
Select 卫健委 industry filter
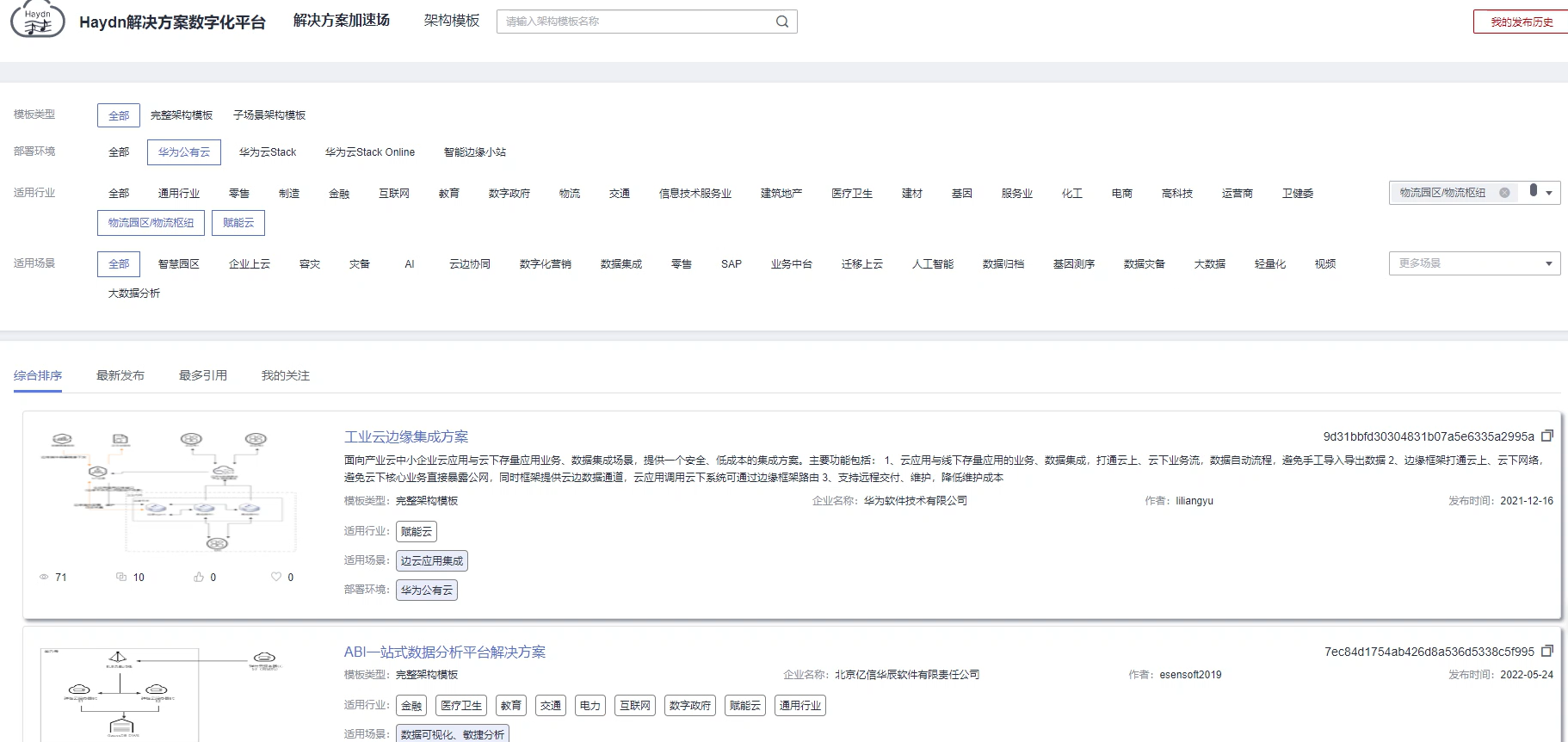1298,194
